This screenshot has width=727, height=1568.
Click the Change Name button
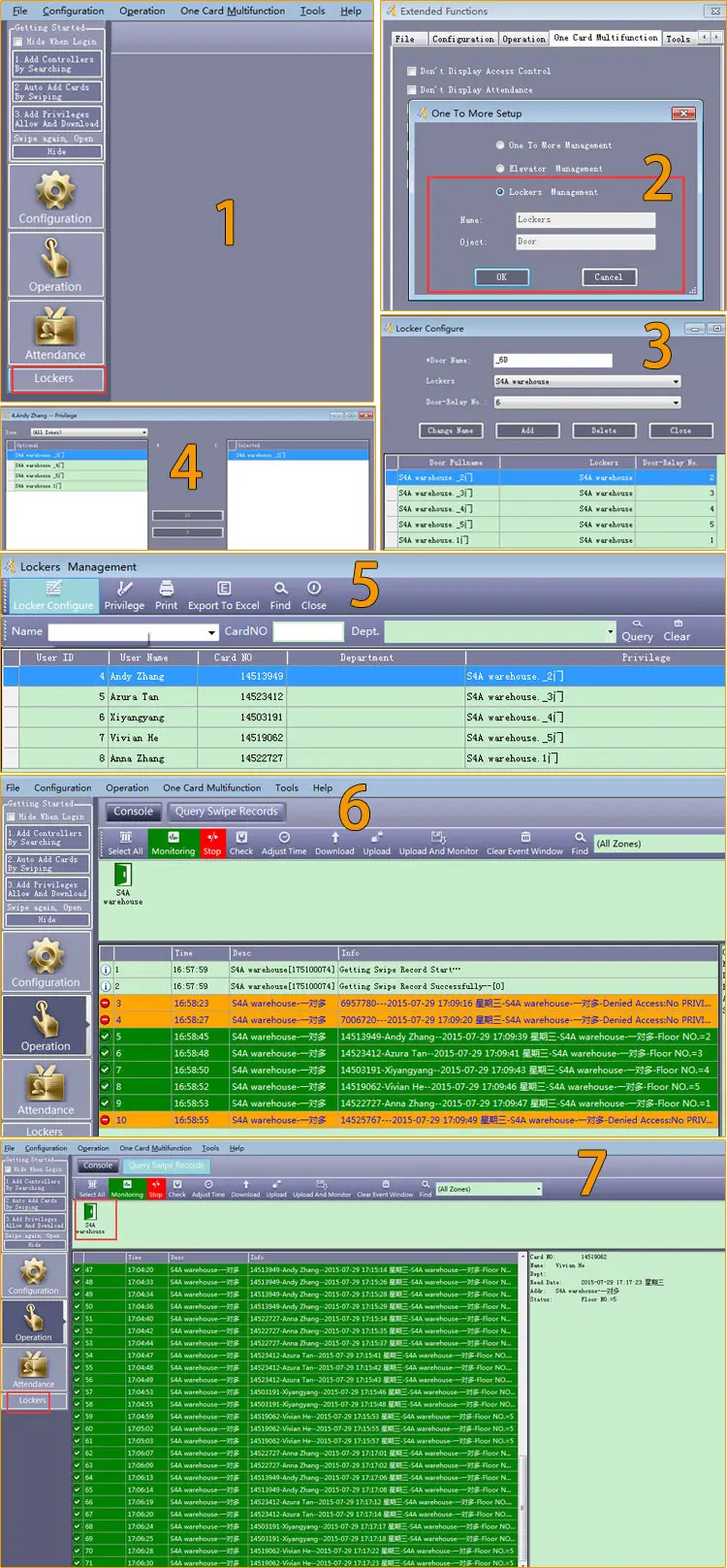coord(451,431)
